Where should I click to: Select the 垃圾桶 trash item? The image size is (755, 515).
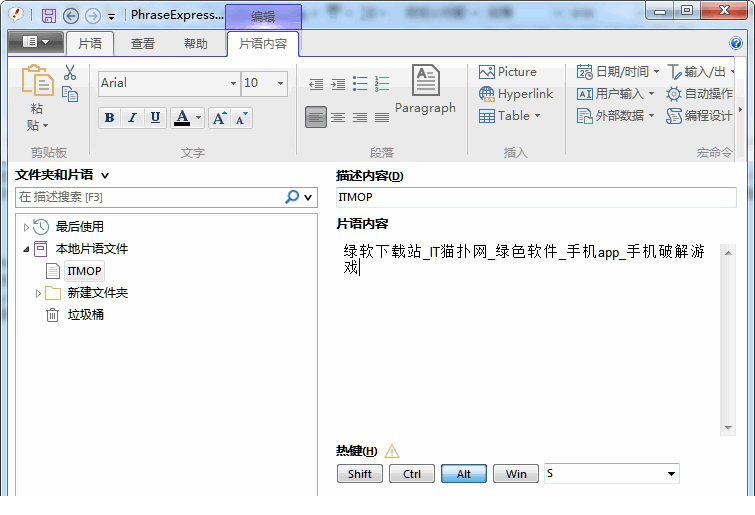[85, 315]
